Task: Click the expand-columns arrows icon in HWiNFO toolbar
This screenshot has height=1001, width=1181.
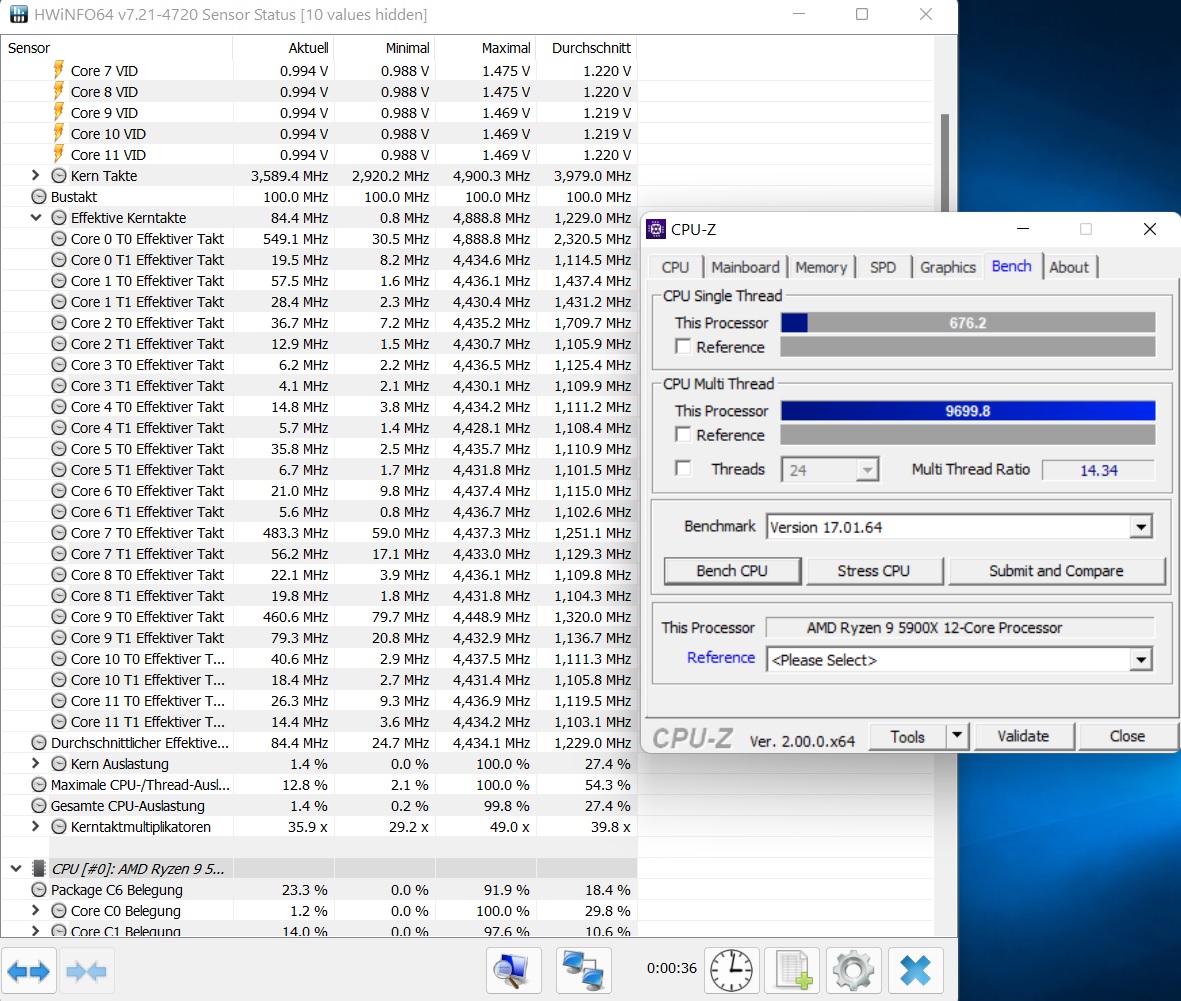Action: pos(29,972)
